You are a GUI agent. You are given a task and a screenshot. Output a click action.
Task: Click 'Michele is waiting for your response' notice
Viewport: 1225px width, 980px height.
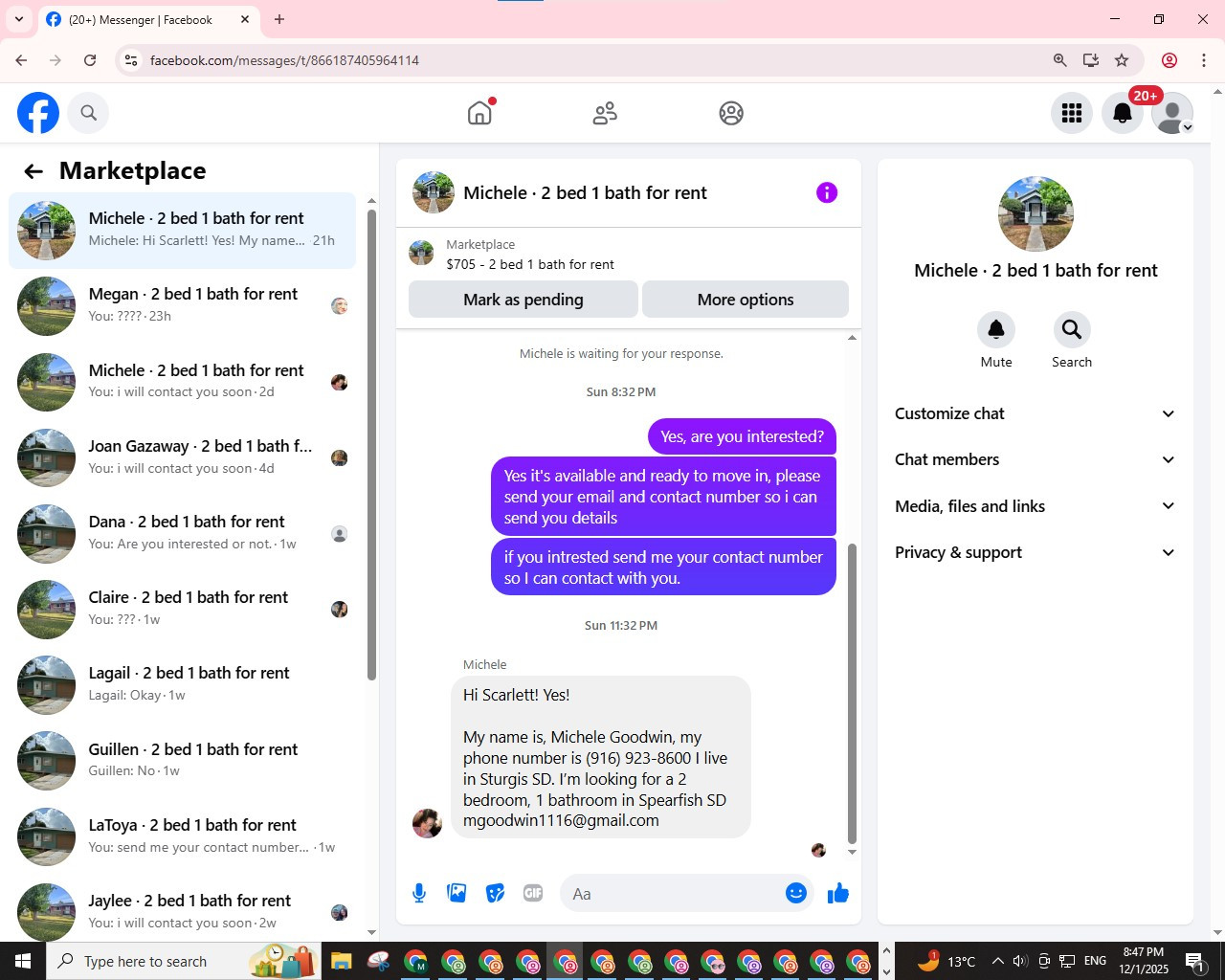621,353
